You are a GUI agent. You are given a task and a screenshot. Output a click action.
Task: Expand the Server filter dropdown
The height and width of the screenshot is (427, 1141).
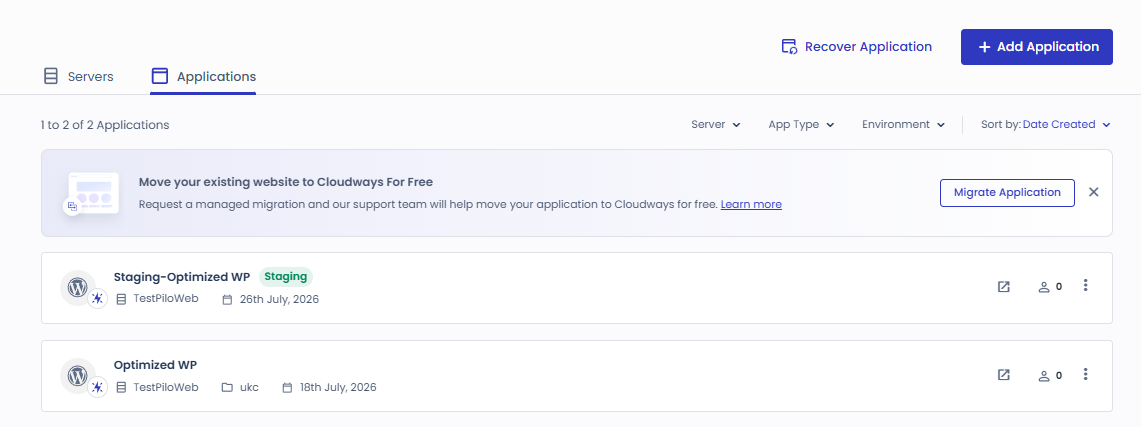point(715,124)
